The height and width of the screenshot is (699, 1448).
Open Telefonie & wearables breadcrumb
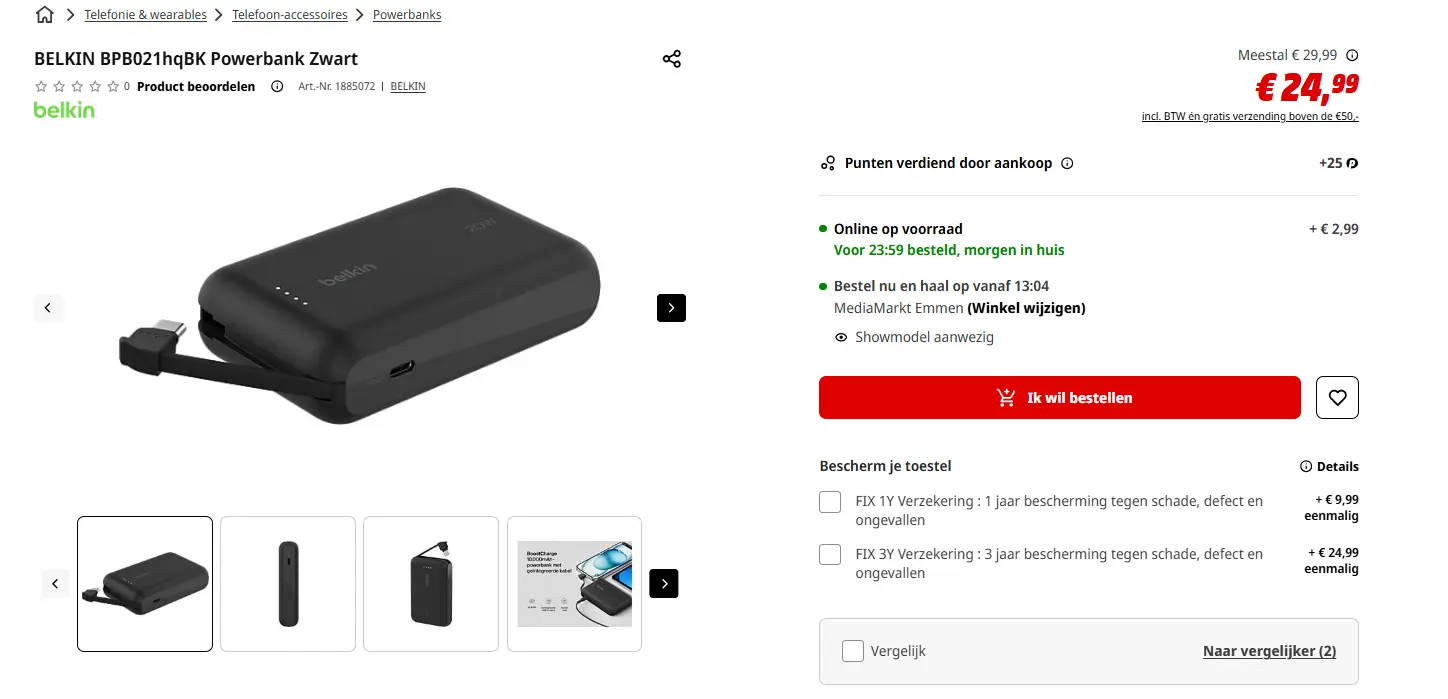click(145, 15)
